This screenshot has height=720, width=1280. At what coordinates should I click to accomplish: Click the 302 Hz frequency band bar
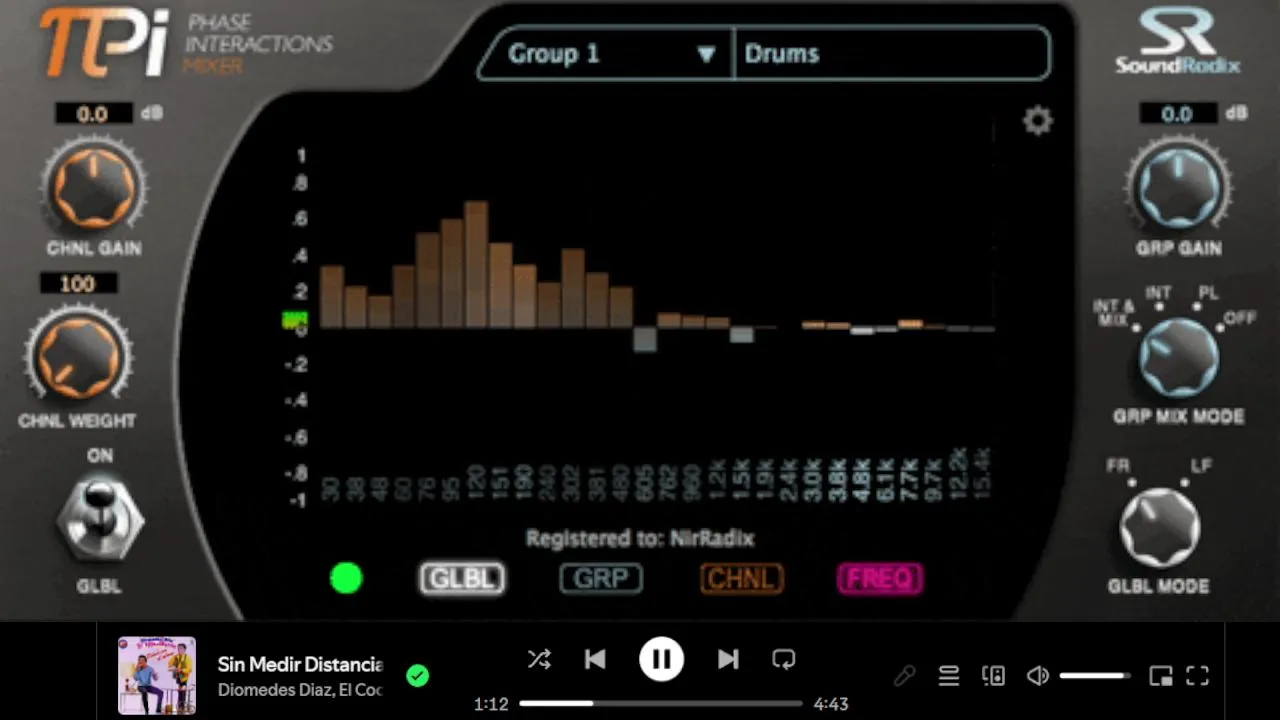point(572,288)
